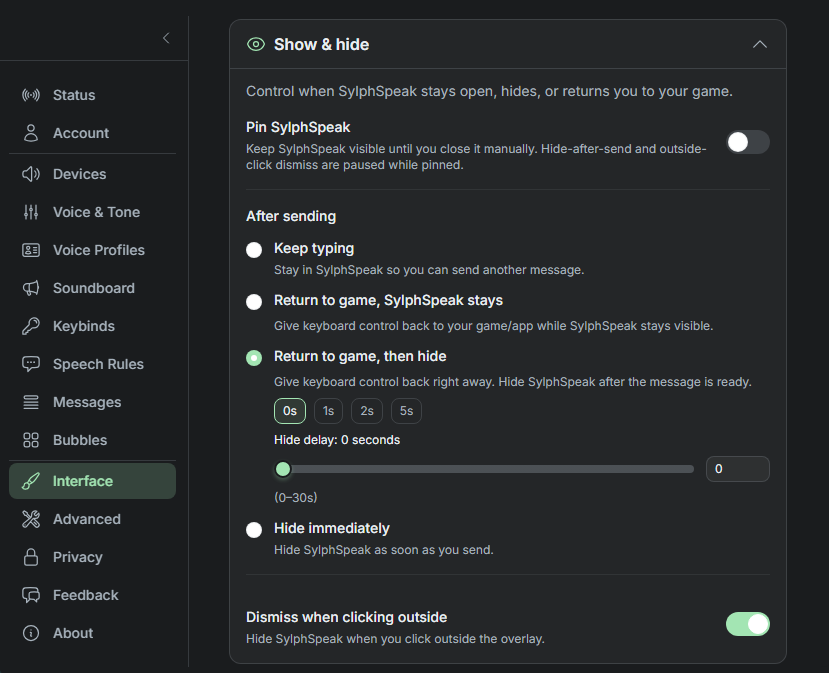The image size is (829, 673).
Task: Go to the Soundboard page
Action: tap(93, 288)
